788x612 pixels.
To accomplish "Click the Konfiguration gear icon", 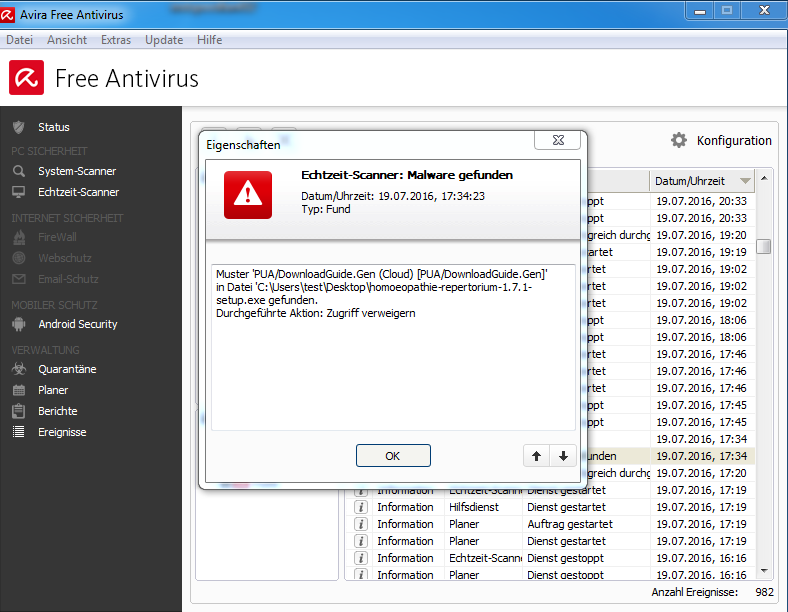I will coord(679,141).
